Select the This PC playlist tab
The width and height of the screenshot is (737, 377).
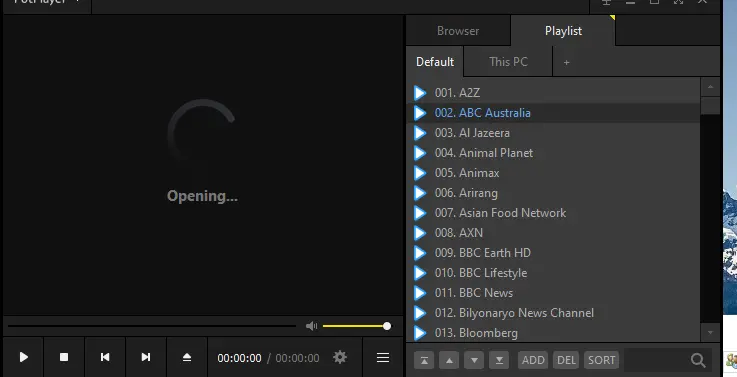coord(508,62)
